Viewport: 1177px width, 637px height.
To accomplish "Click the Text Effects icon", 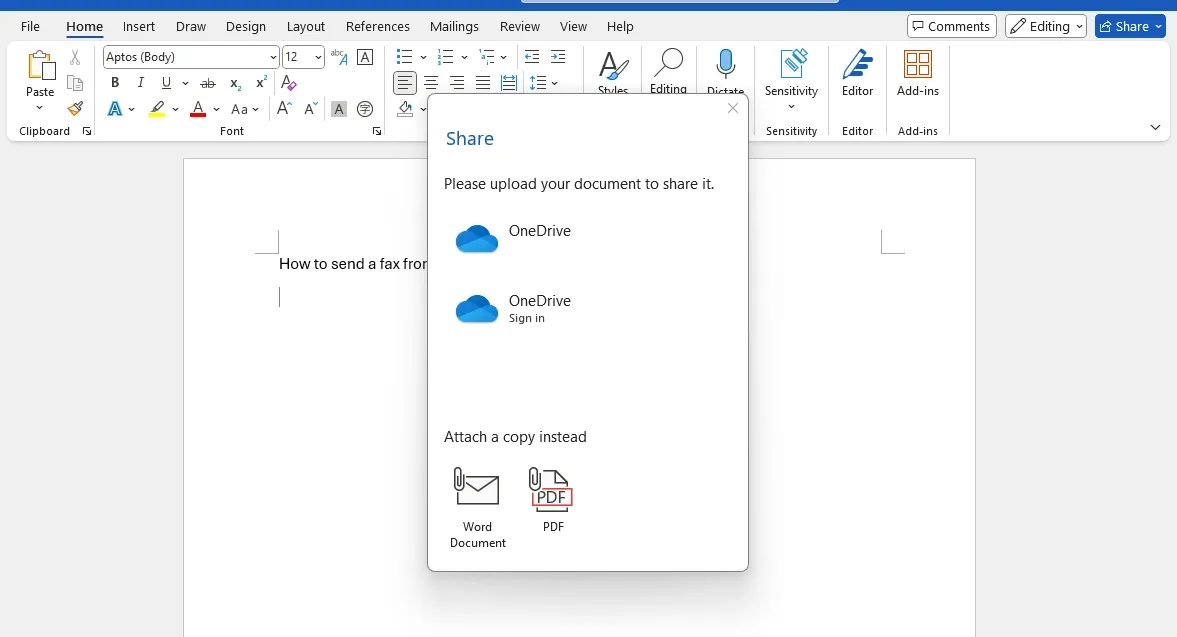I will 115,109.
